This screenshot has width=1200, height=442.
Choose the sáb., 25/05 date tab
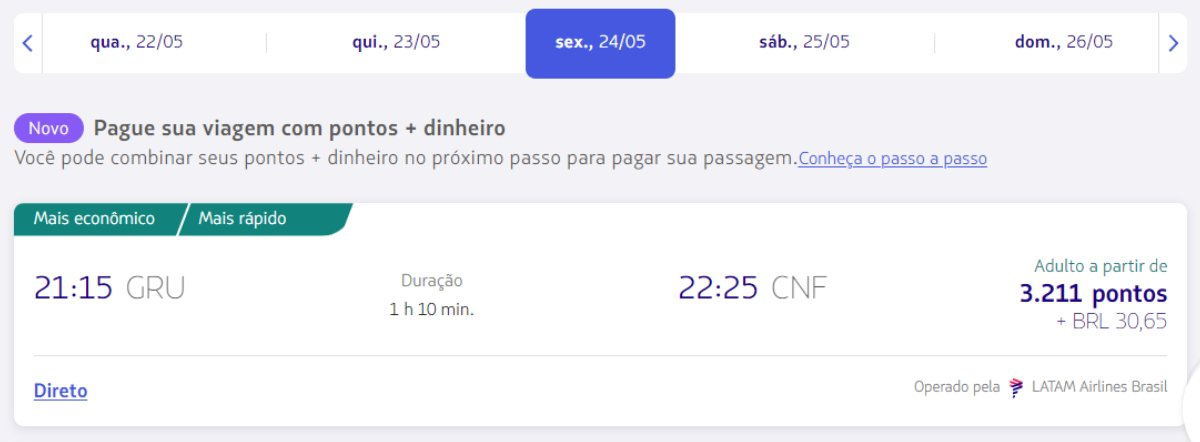click(804, 43)
